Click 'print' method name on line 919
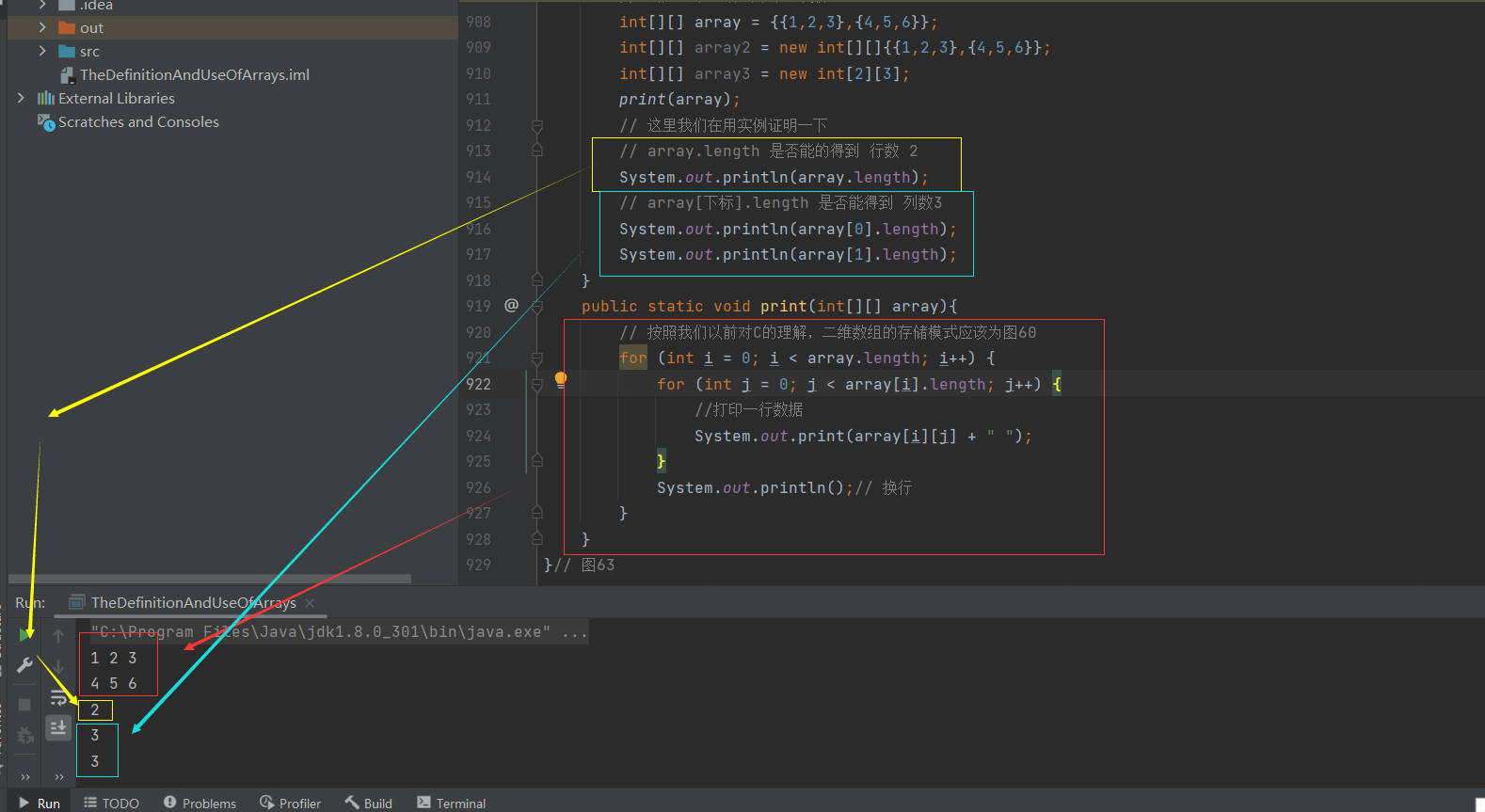 tap(783, 306)
